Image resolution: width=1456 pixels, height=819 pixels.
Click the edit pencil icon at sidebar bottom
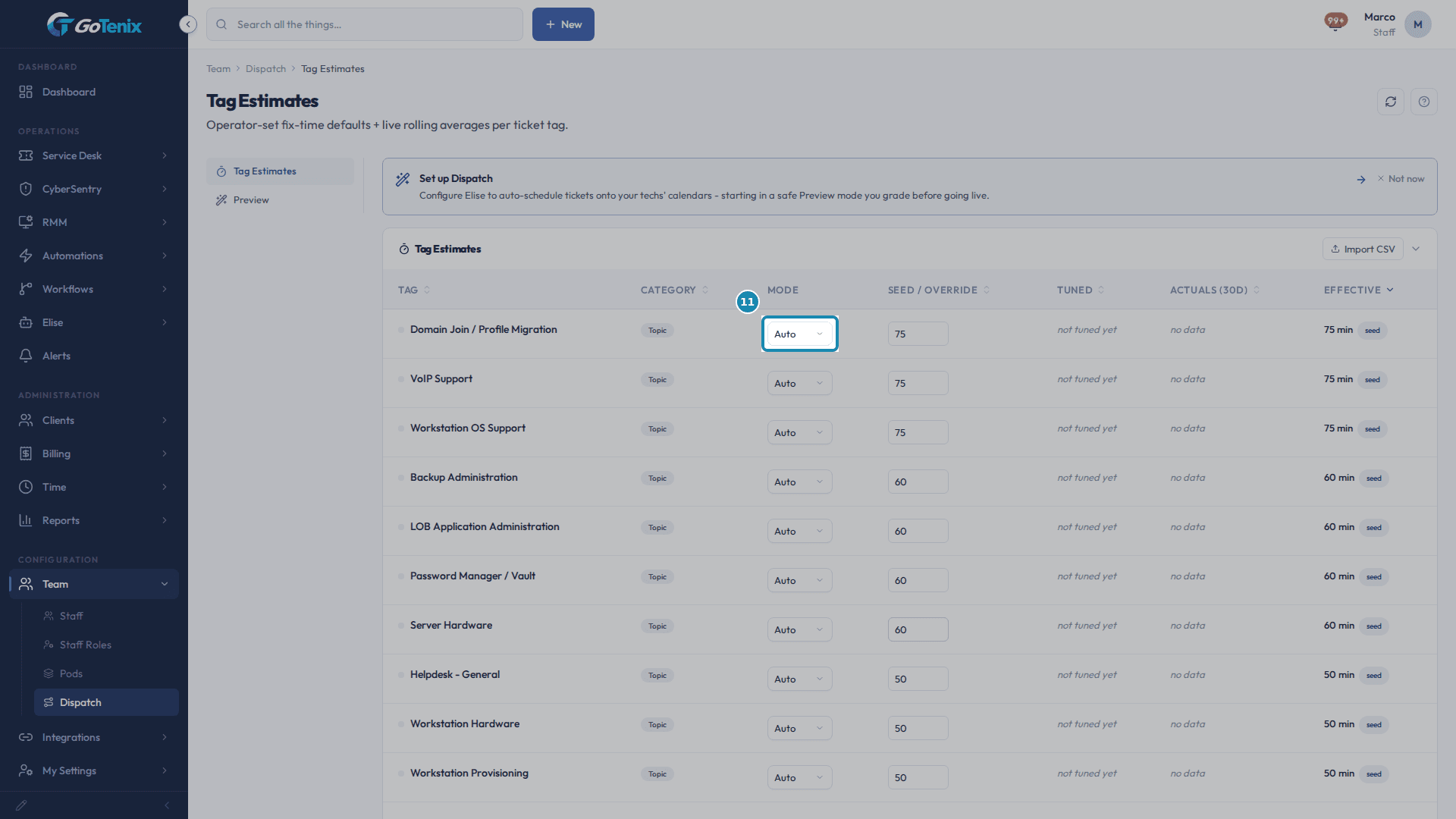pos(21,805)
